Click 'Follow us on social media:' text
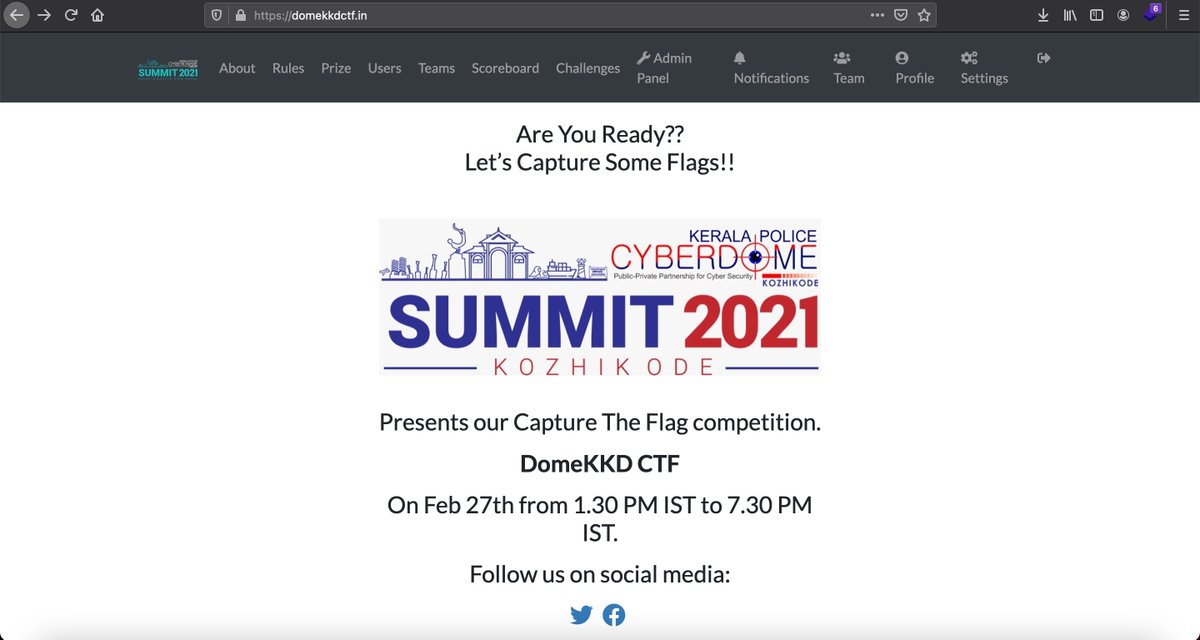Viewport: 1200px width, 640px height. [600, 575]
